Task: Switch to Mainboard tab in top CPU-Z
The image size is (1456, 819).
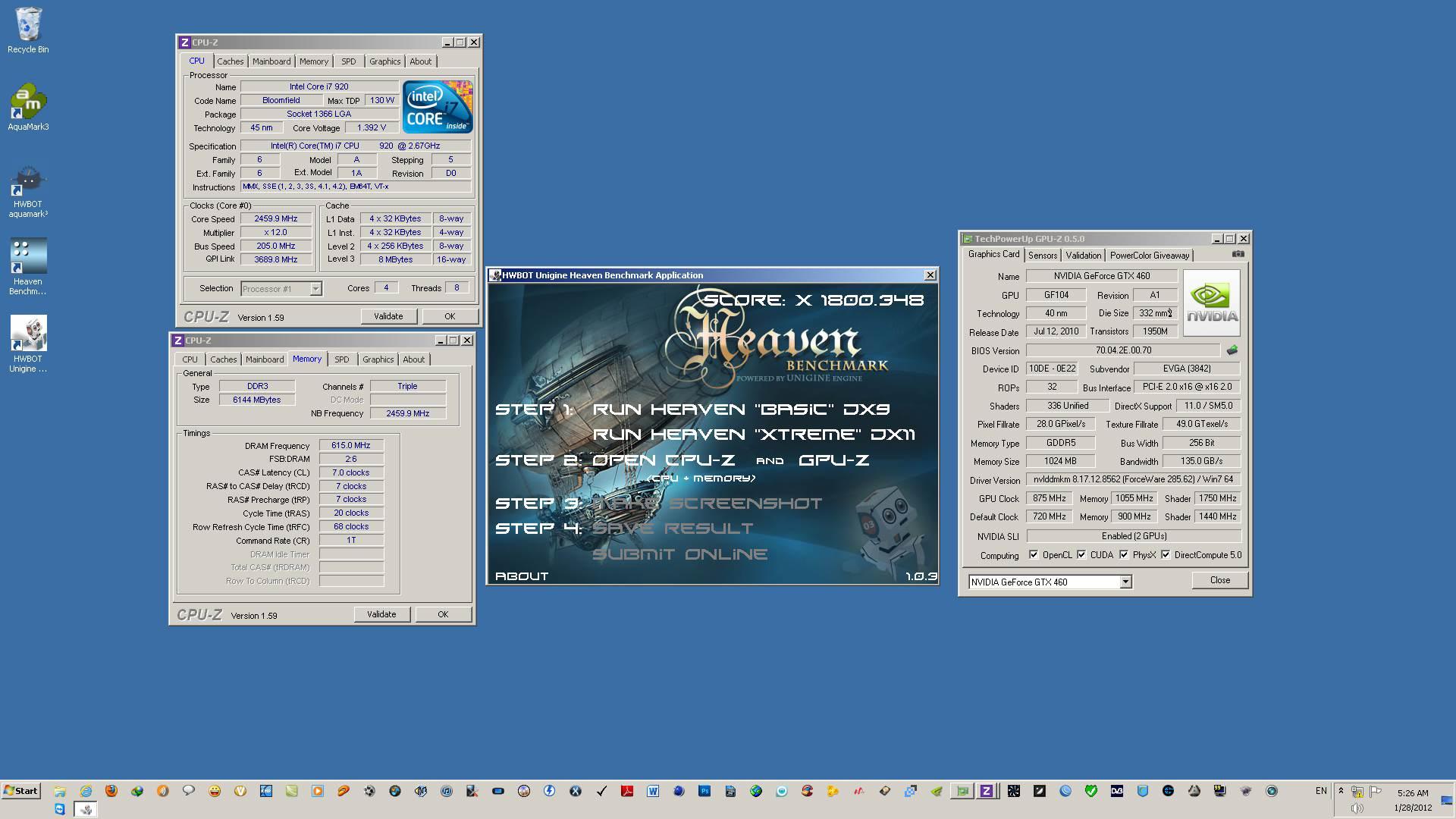Action: click(x=271, y=61)
